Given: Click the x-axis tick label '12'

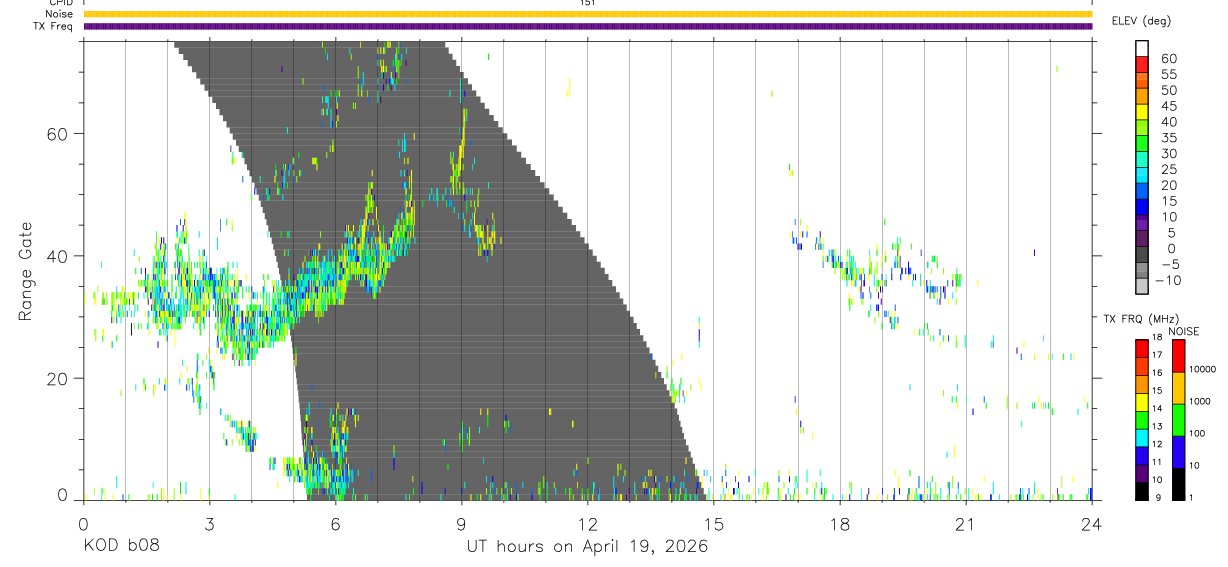Looking at the screenshot, I should pyautogui.click(x=588, y=523).
